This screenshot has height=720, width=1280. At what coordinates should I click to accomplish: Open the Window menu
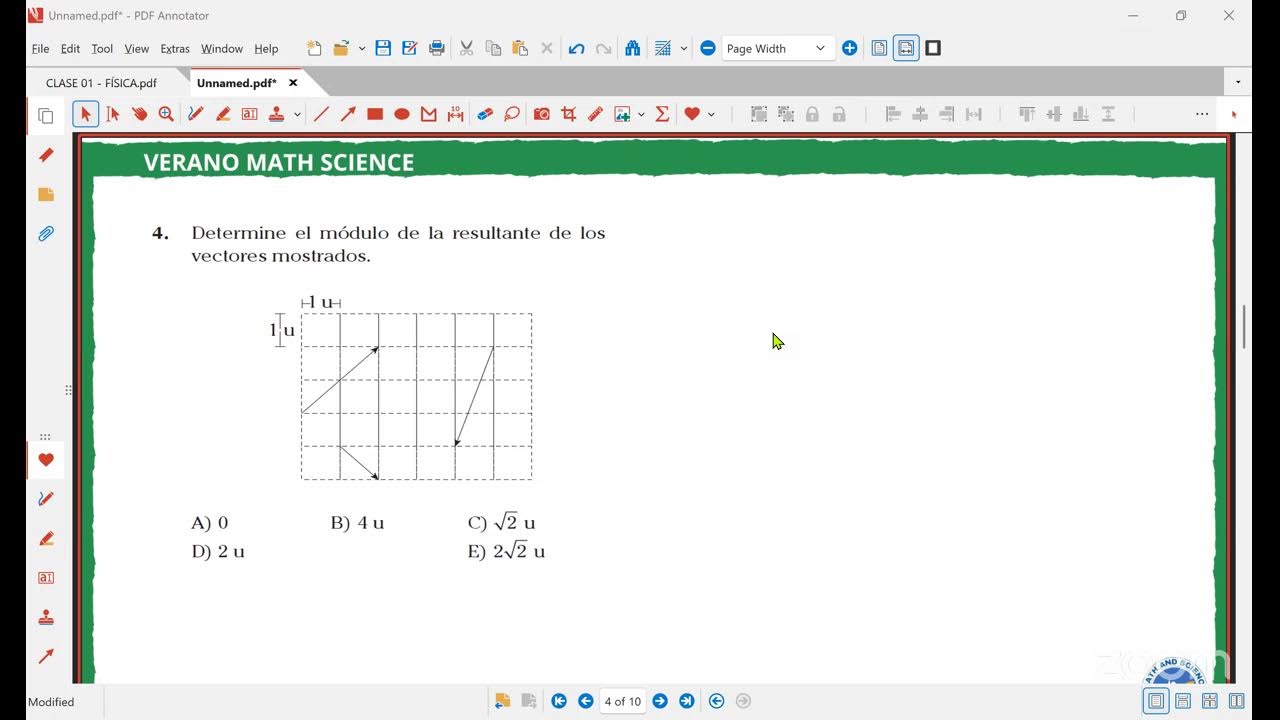pos(222,48)
